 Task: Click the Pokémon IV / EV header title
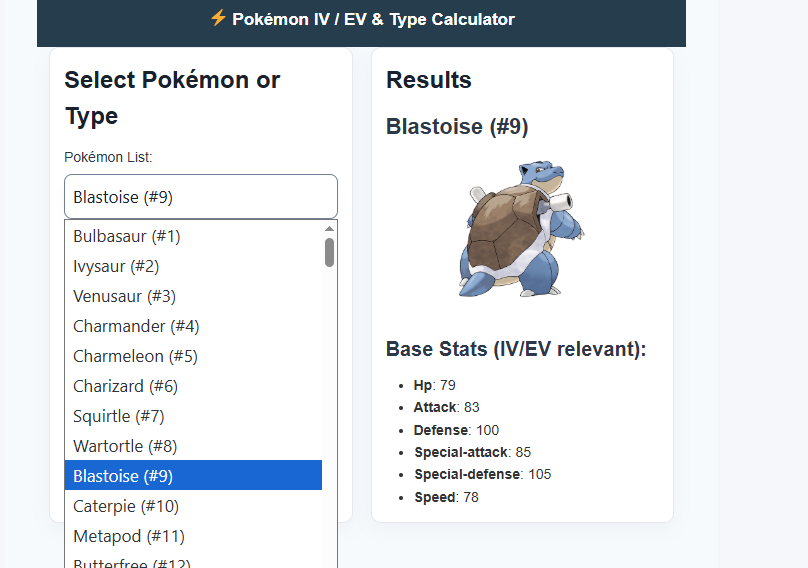pos(373,19)
